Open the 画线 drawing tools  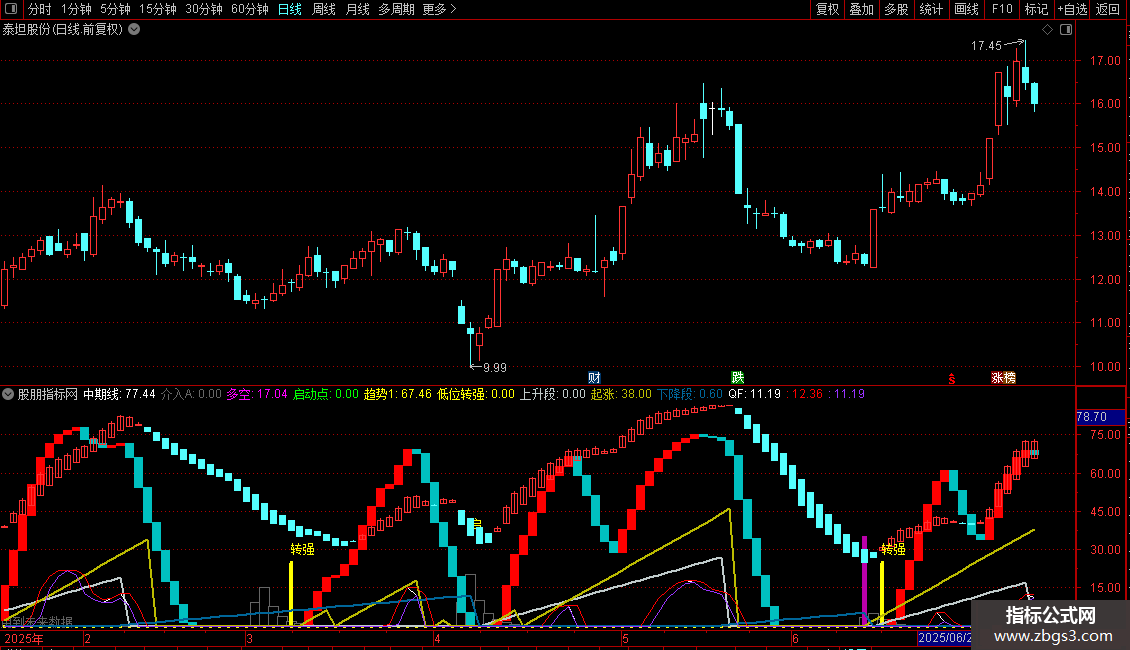point(966,9)
